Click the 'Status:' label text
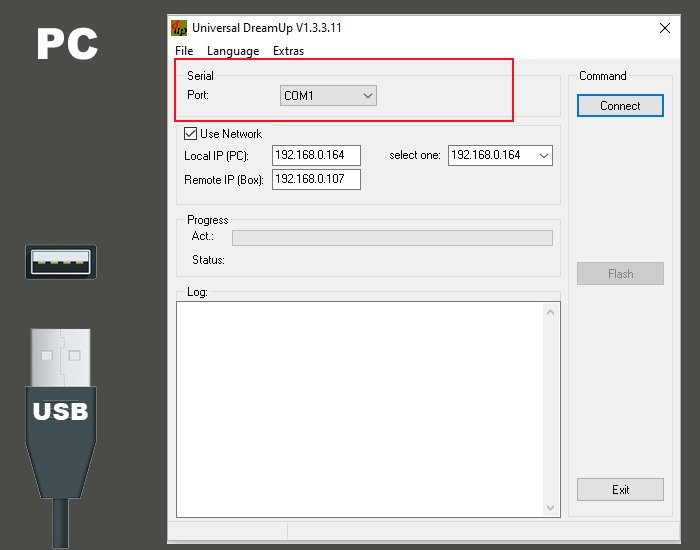The image size is (700, 550). click(208, 260)
